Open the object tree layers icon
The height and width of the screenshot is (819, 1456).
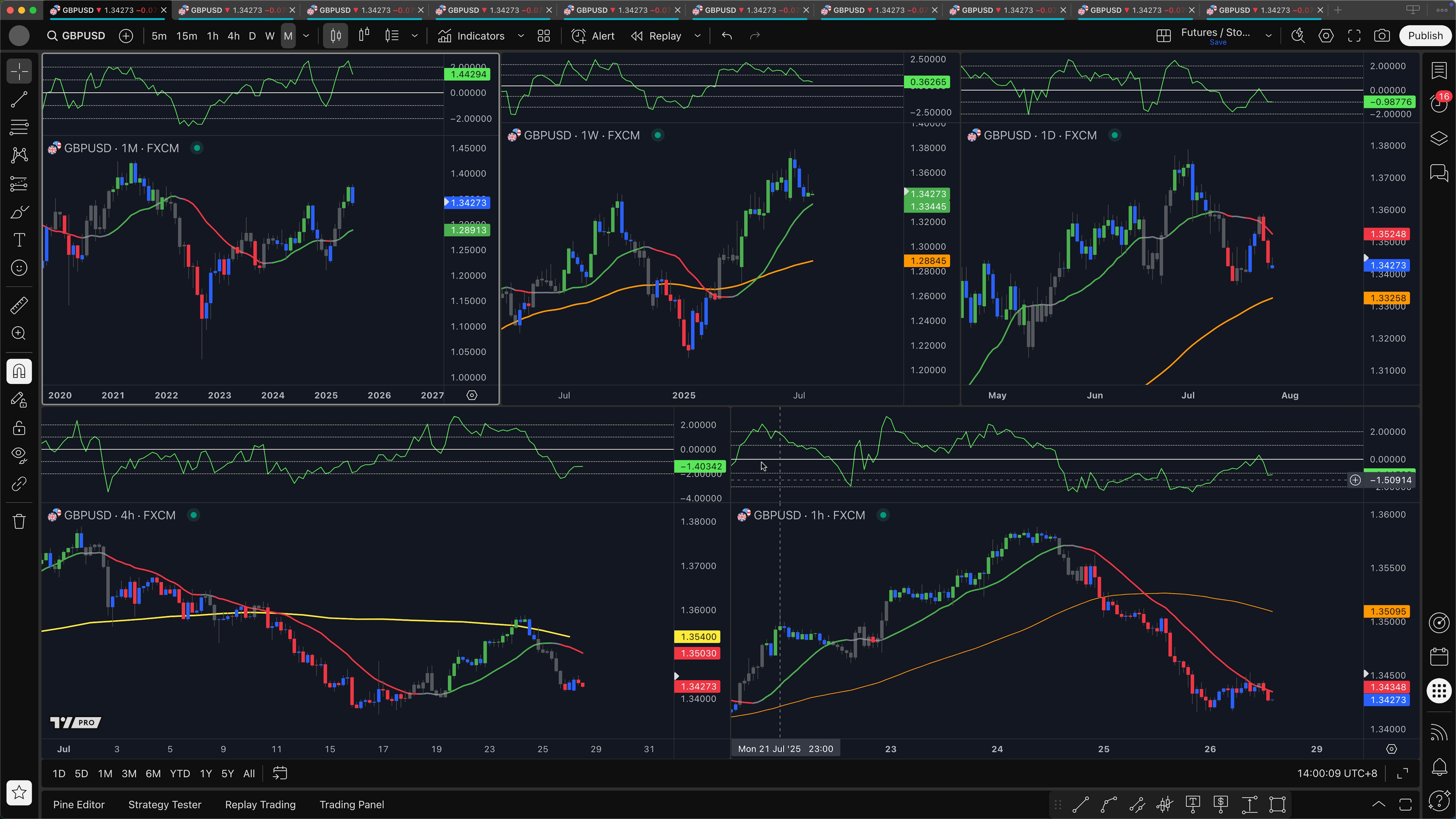[x=1439, y=138]
